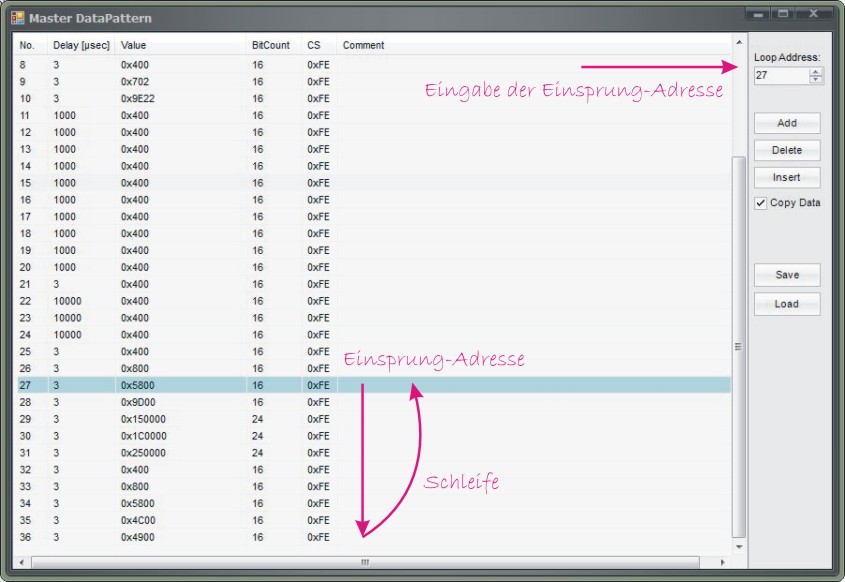Click the vertical scrollbar thumb
Image resolution: width=845 pixels, height=582 pixels.
739,347
